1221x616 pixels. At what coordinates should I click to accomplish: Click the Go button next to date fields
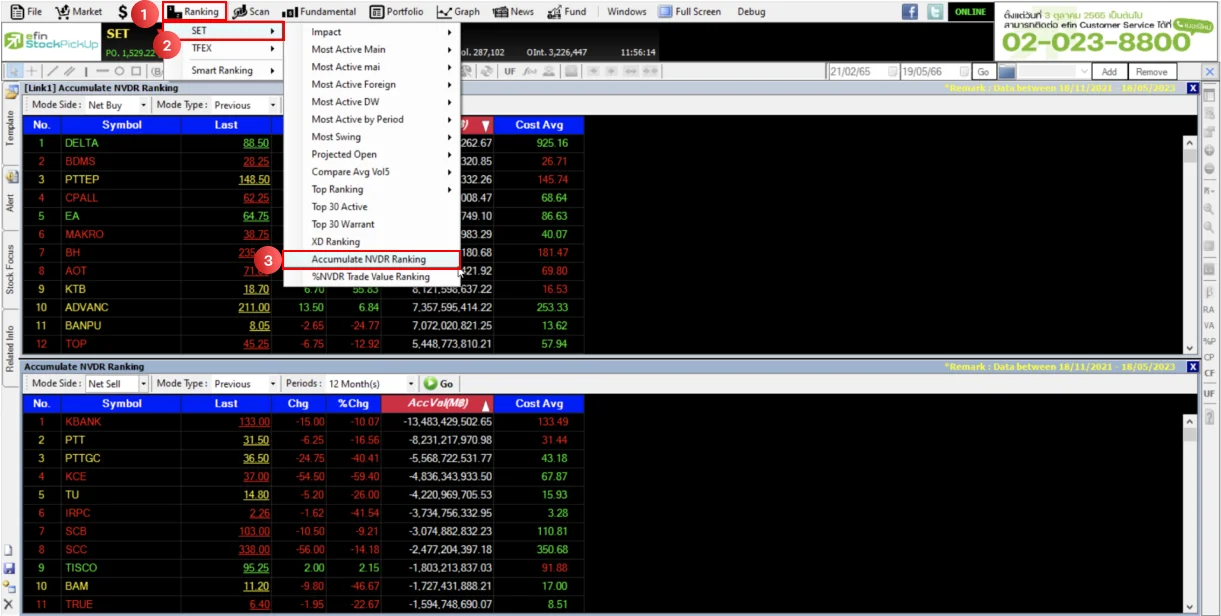983,72
